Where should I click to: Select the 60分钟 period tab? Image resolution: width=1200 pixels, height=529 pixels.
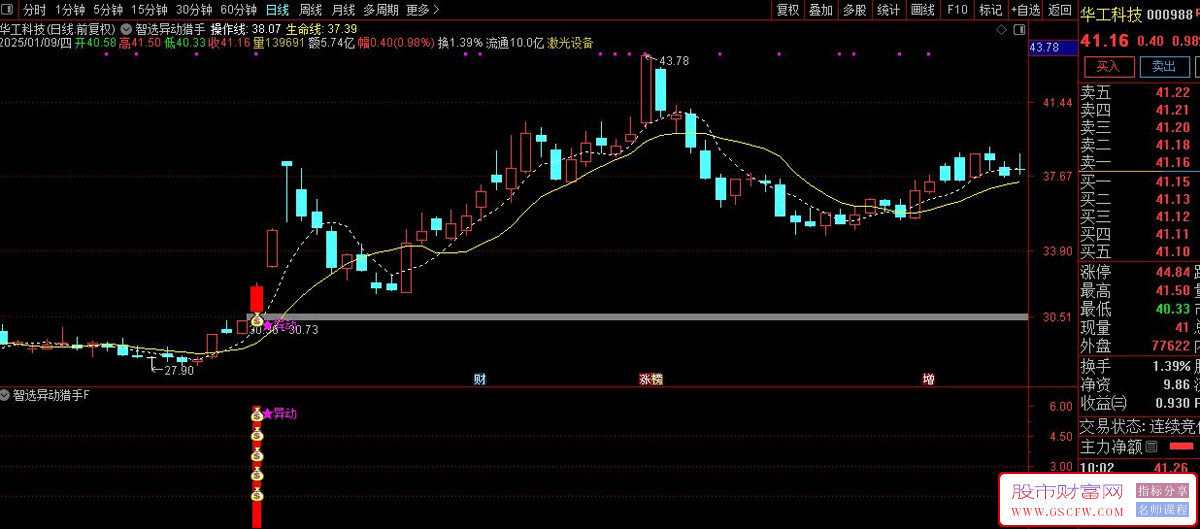[238, 10]
